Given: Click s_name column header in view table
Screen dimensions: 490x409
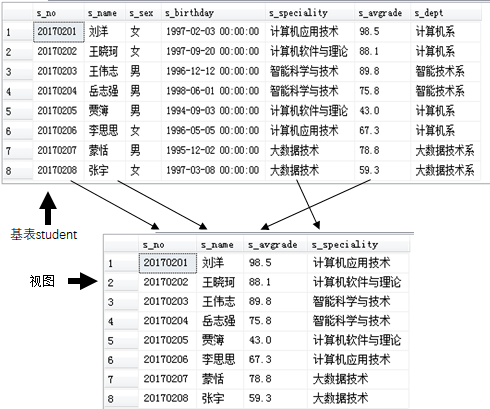Looking at the screenshot, I should [220, 245].
